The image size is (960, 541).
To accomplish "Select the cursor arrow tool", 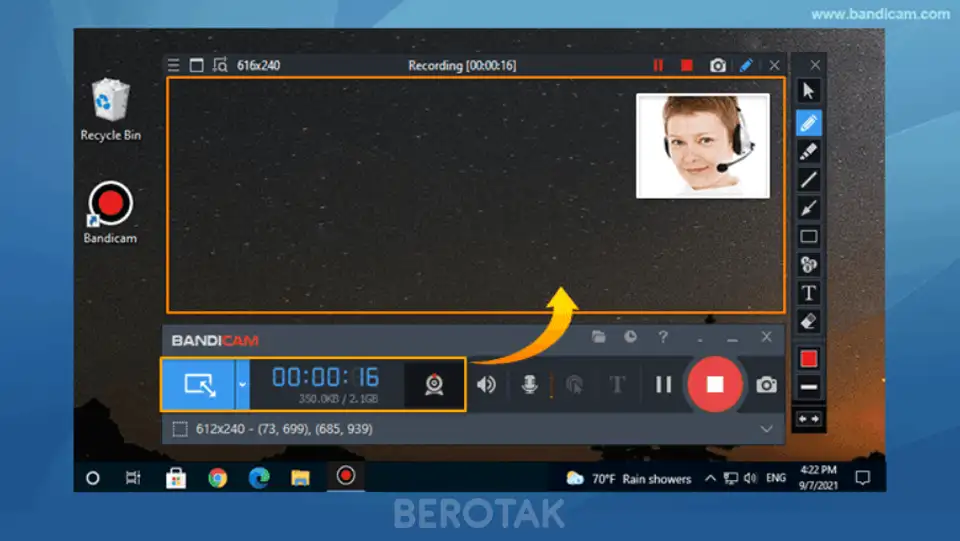I will pos(808,91).
